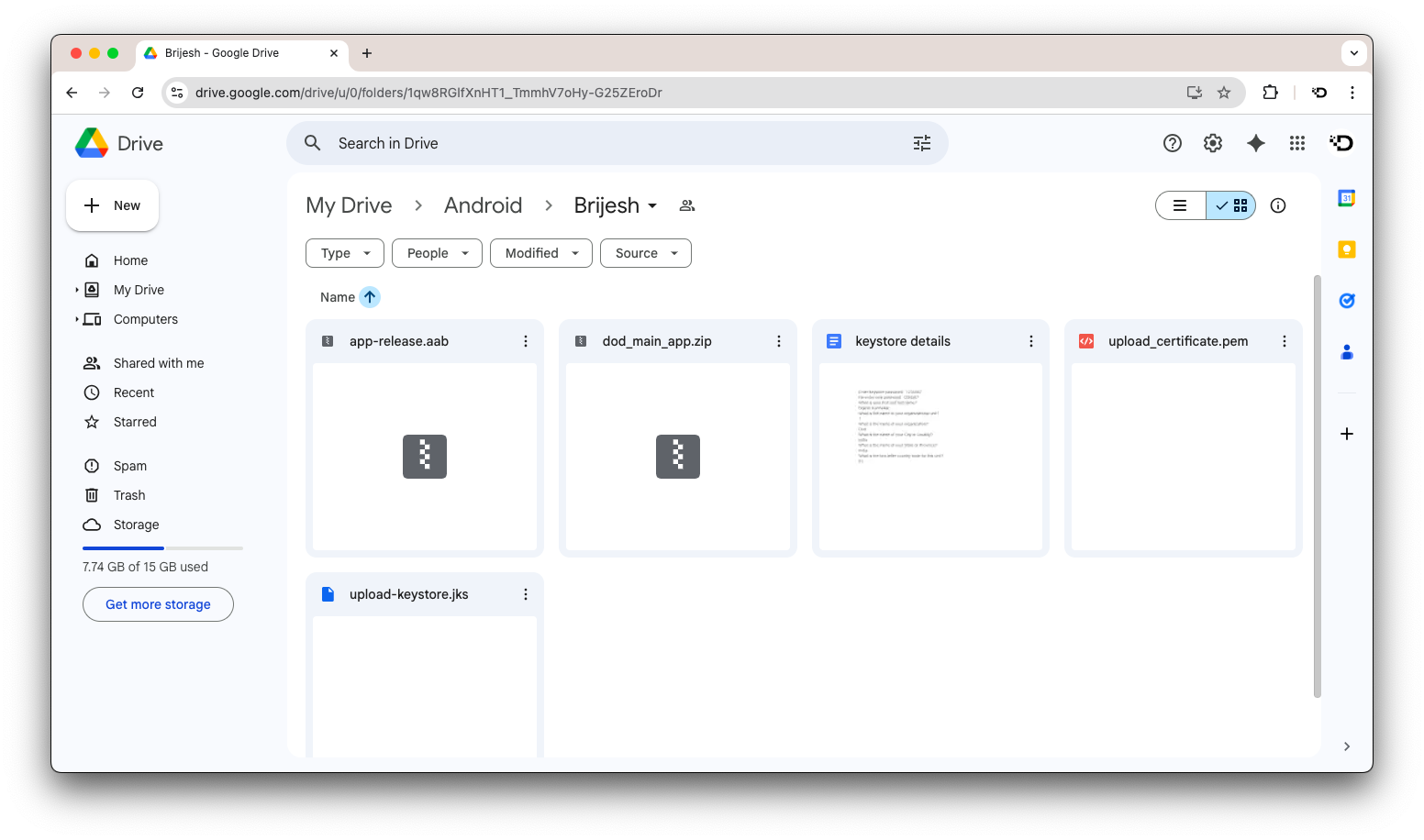Screen dimensions: 1424x840
Task: Open browser Extensions puzzle icon
Action: (1271, 93)
